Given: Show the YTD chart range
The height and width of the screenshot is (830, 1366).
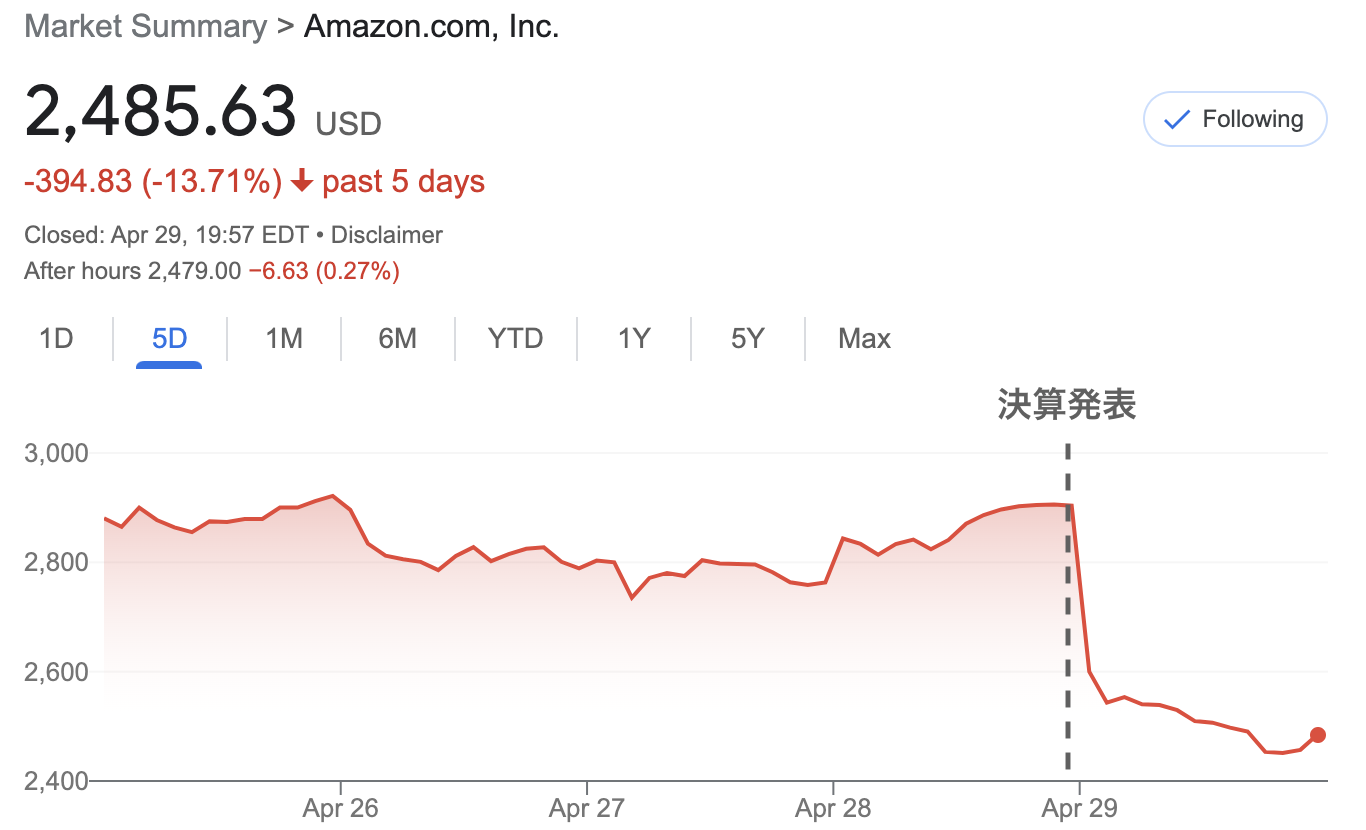Looking at the screenshot, I should click(515, 339).
